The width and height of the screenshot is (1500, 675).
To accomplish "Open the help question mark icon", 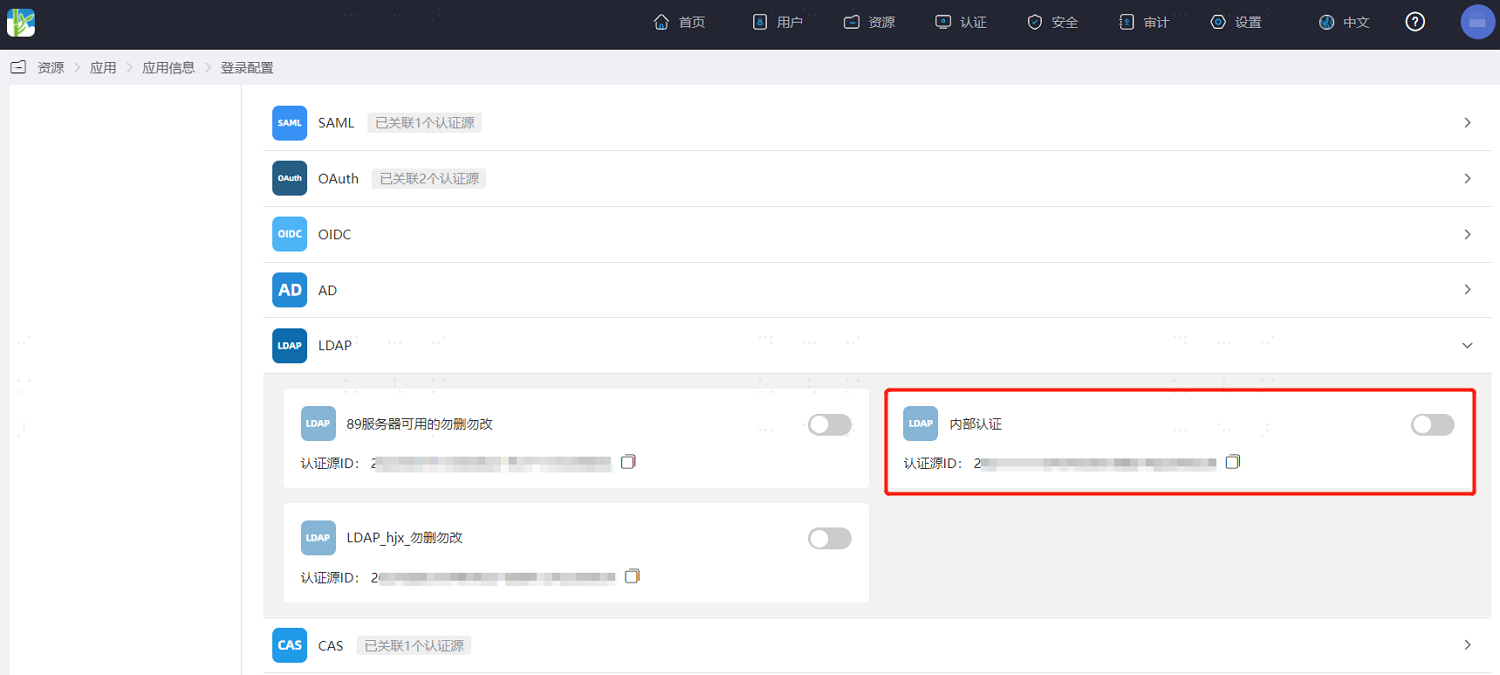I will coord(1415,22).
